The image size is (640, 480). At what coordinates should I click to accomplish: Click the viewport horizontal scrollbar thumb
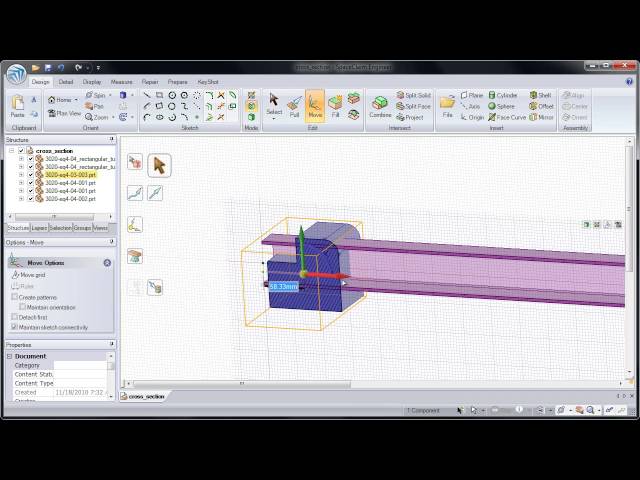(242, 384)
